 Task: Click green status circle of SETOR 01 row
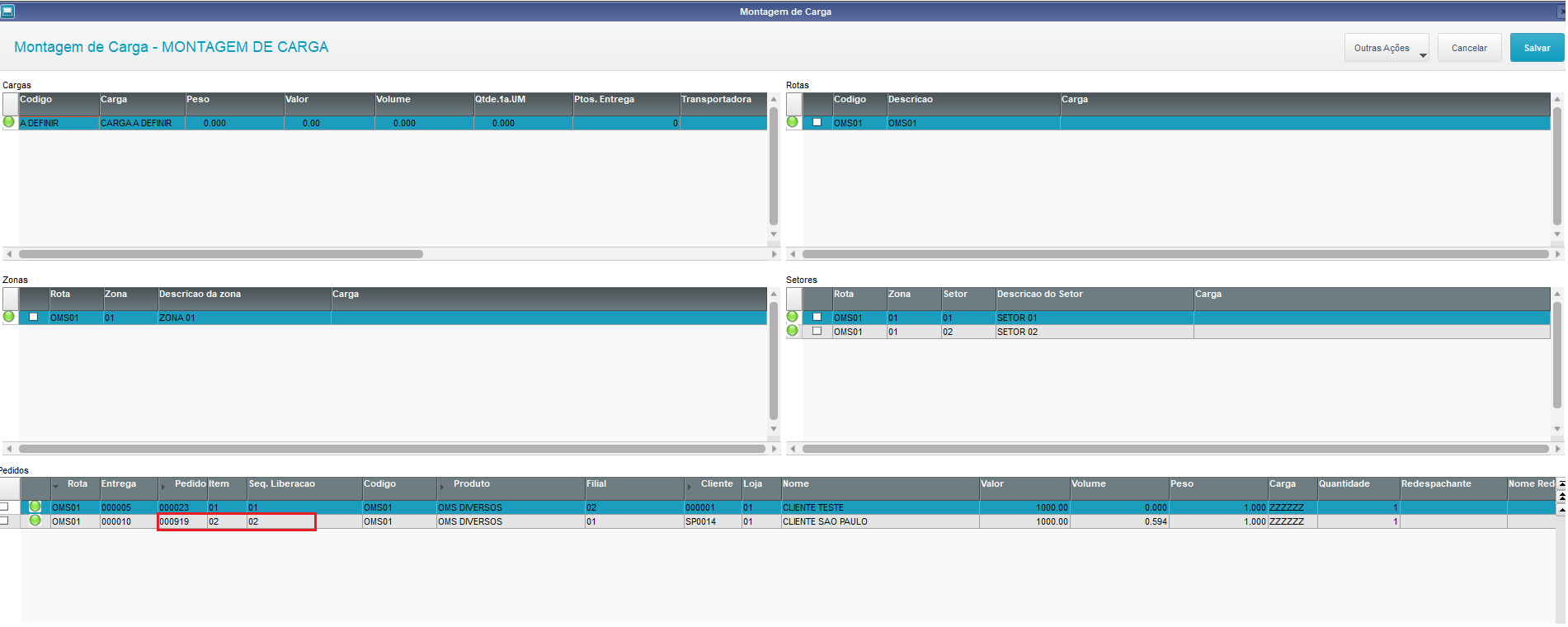pos(793,317)
